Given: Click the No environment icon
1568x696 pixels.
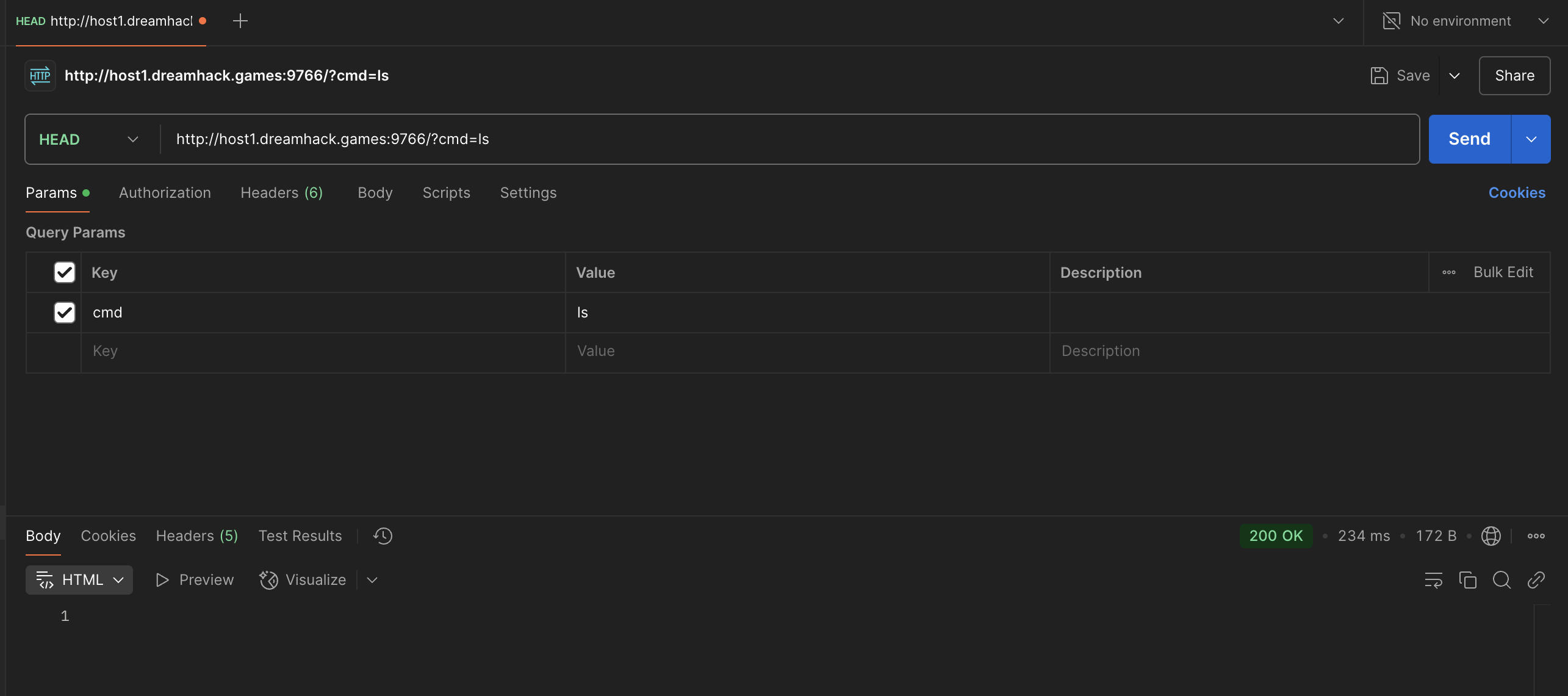Looking at the screenshot, I should click(x=1392, y=21).
